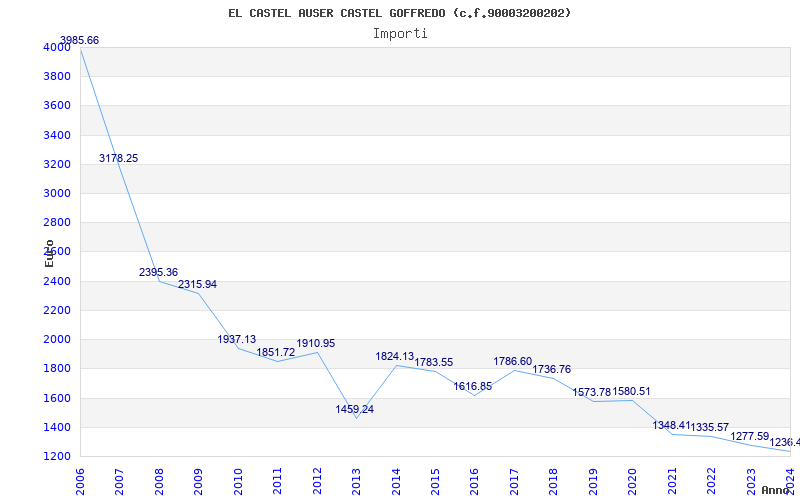Select the 2395.36 data label

158,272
